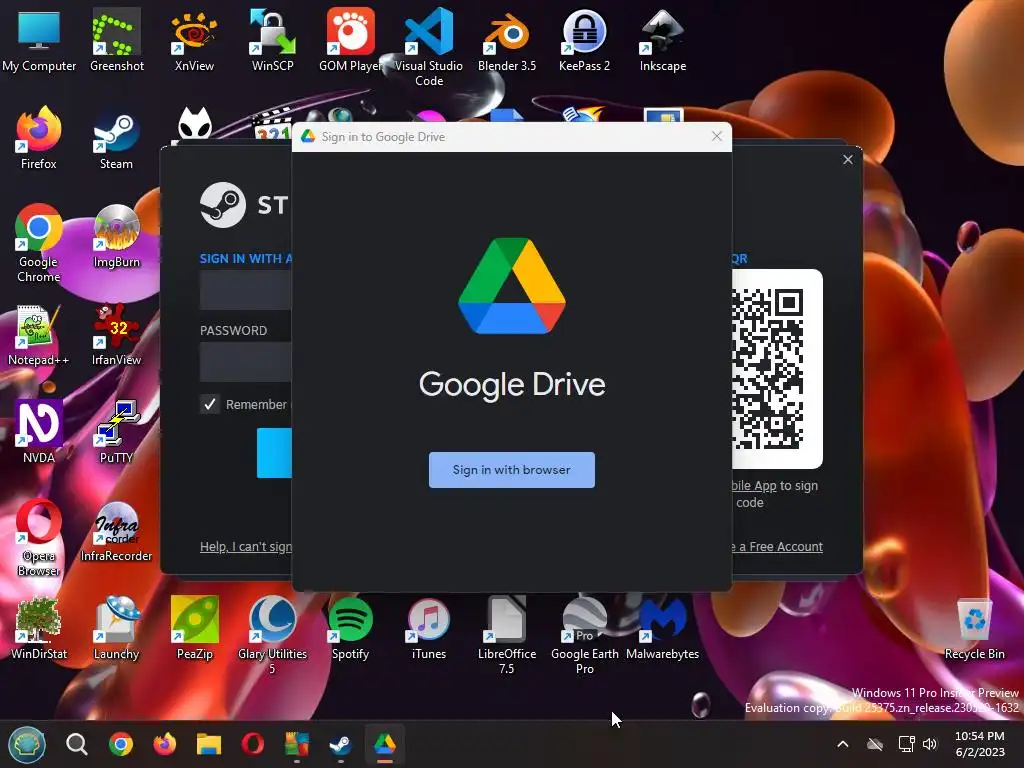
Task: Open Google Chrome desktop shortcut
Action: pyautogui.click(x=39, y=243)
